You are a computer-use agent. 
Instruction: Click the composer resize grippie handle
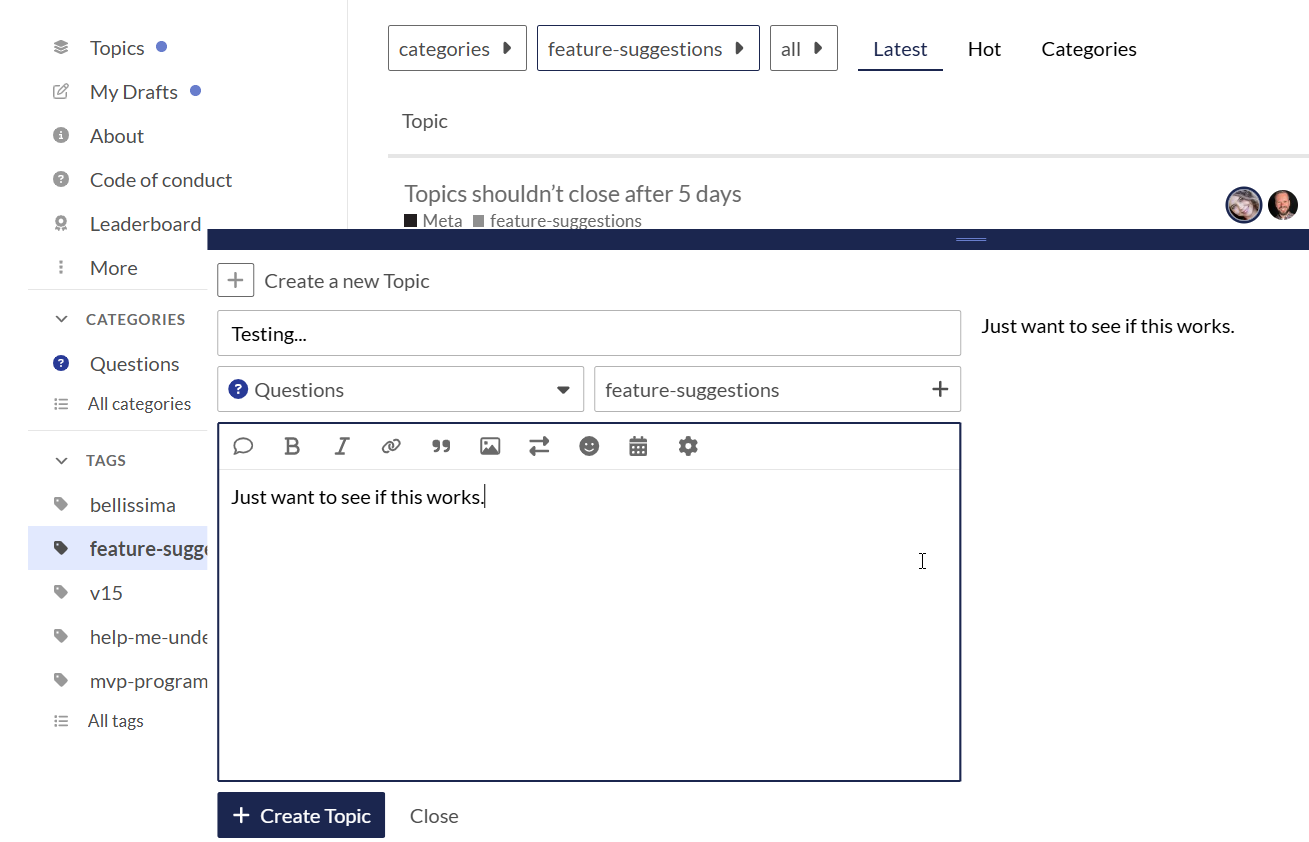coord(971,239)
